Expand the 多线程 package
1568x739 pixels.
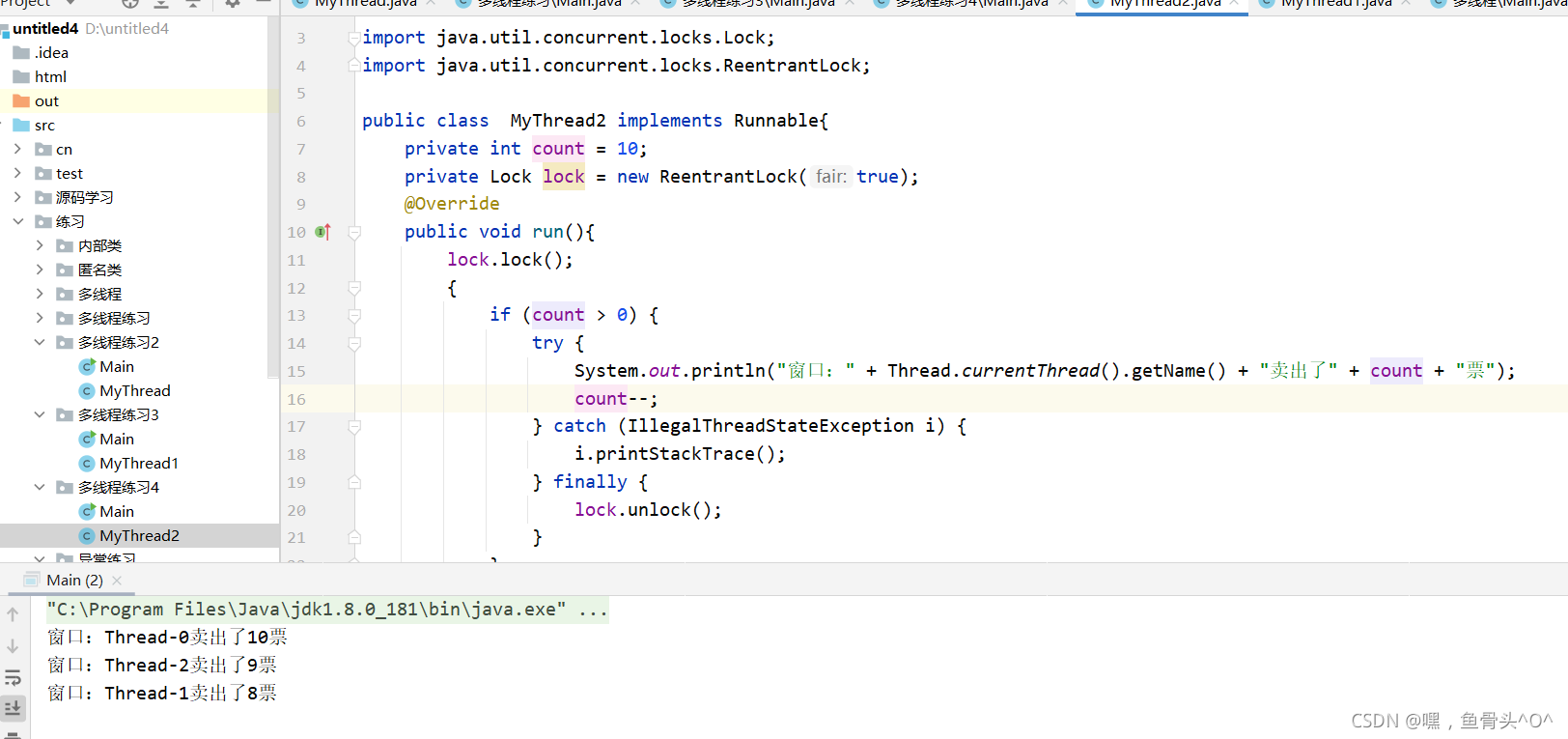pyautogui.click(x=40, y=294)
